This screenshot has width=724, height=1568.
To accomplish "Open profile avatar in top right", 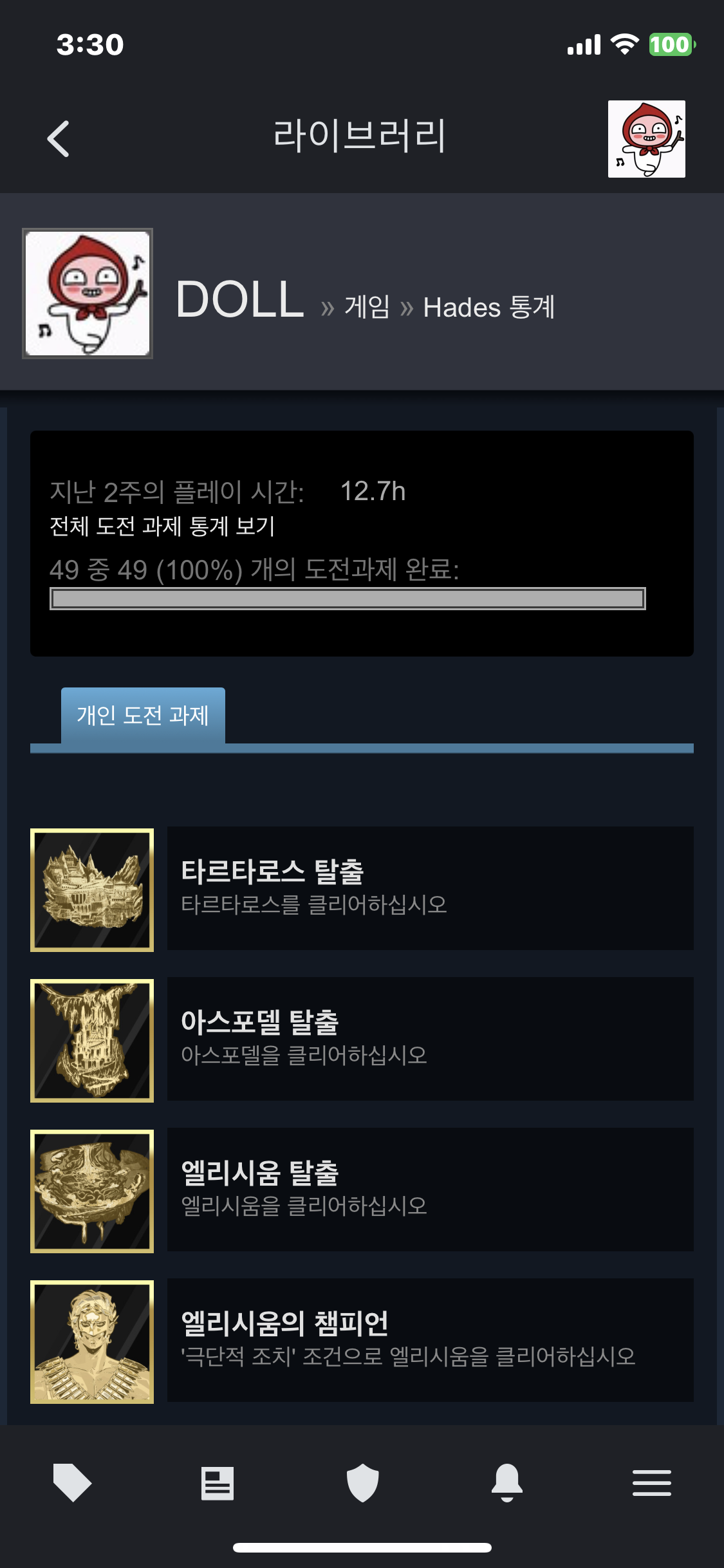I will pos(646,138).
